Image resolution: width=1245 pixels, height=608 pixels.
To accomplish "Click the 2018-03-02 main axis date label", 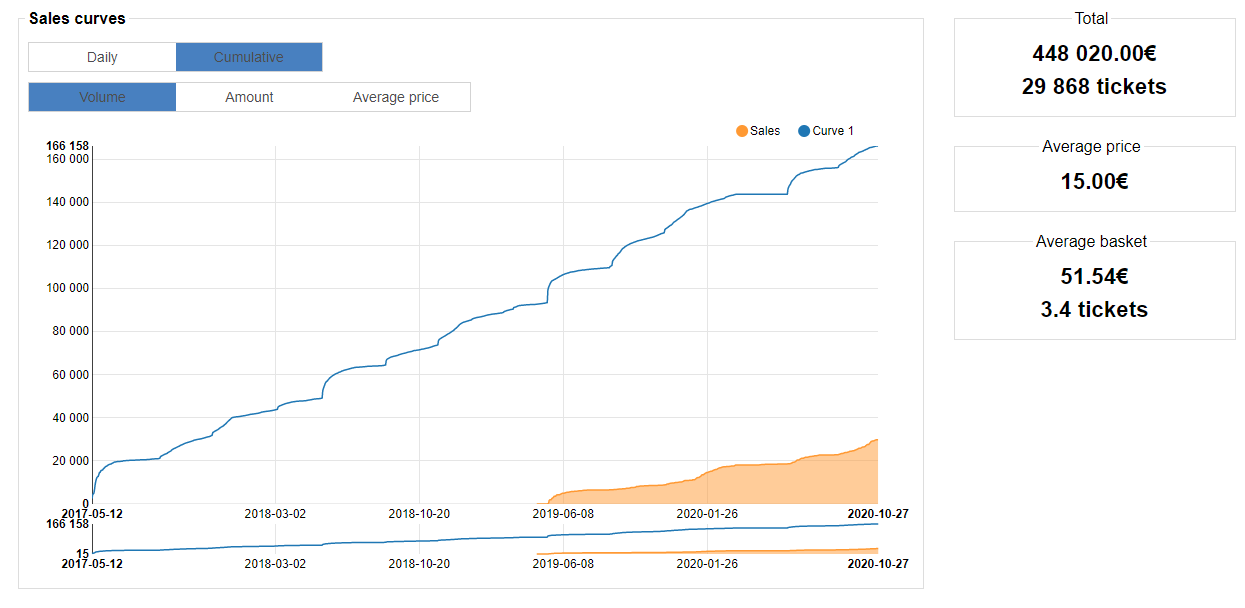I will [x=275, y=514].
